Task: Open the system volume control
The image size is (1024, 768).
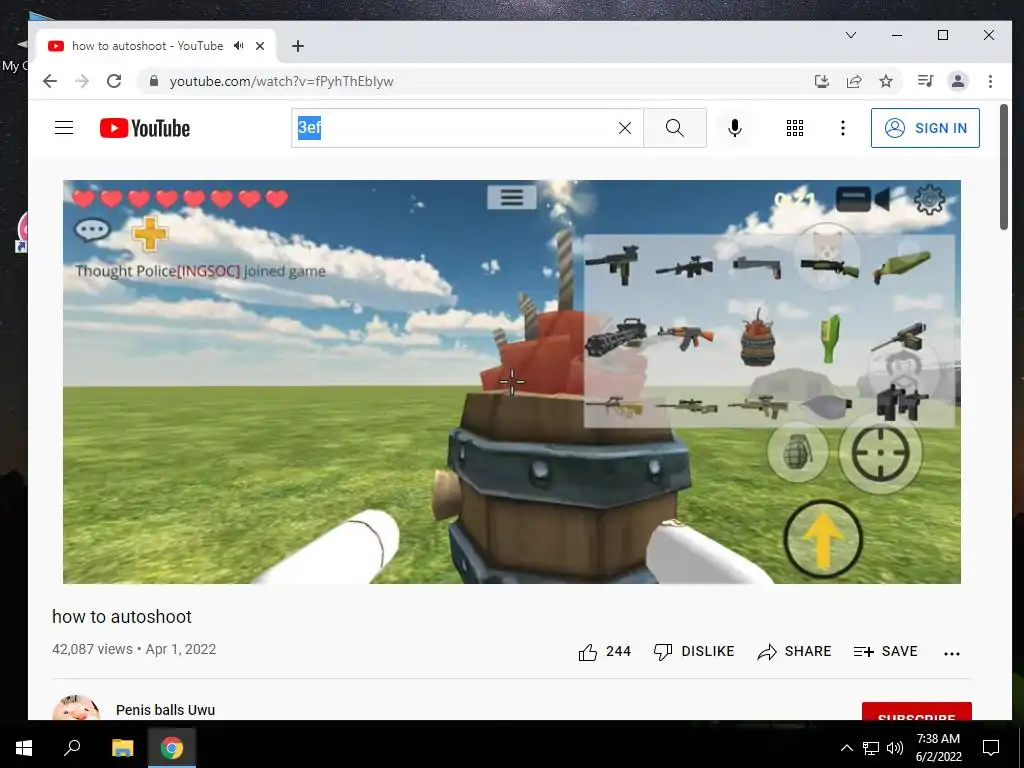Action: [x=895, y=748]
